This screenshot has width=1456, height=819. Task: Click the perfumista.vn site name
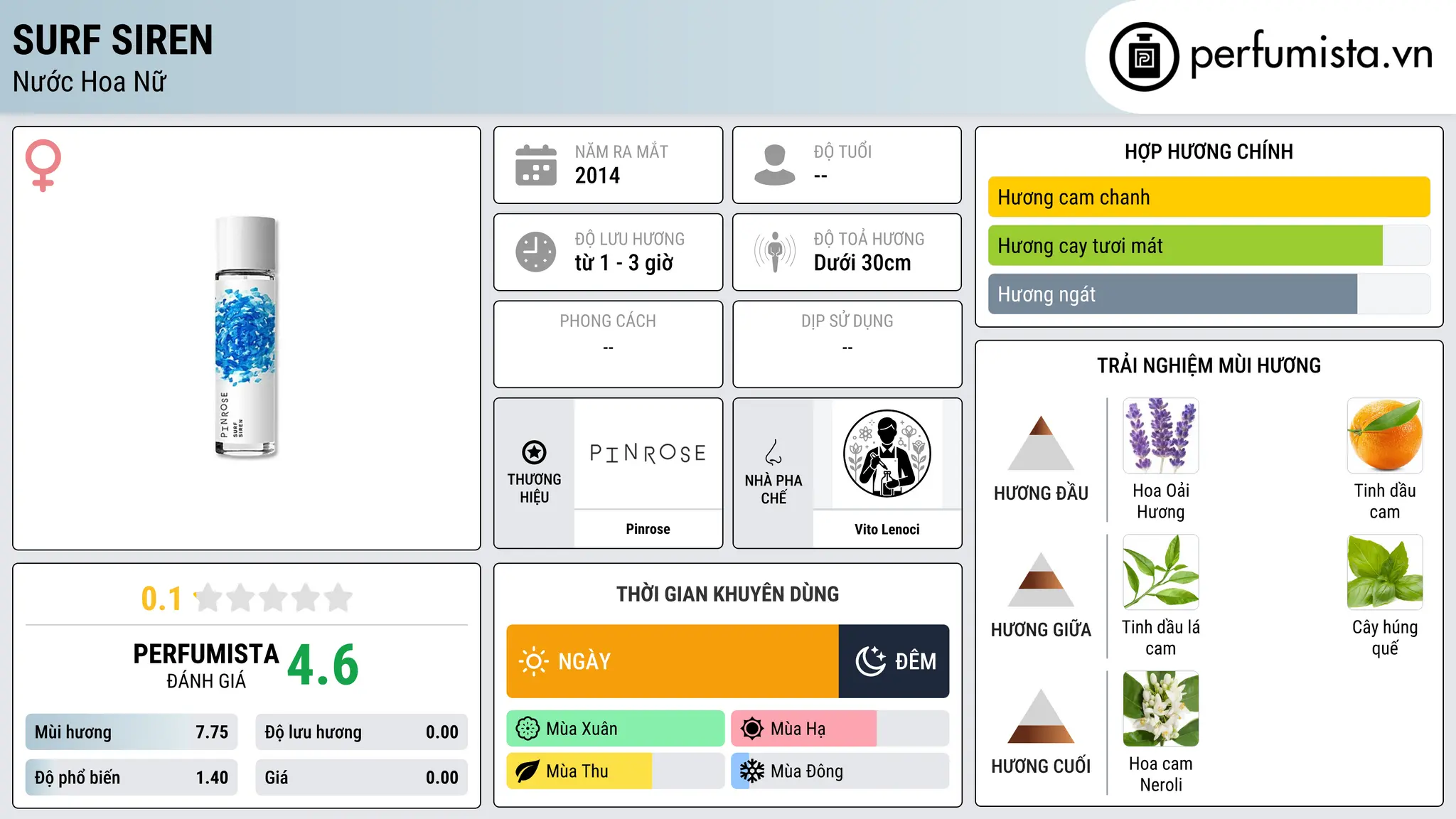pos(1311,54)
